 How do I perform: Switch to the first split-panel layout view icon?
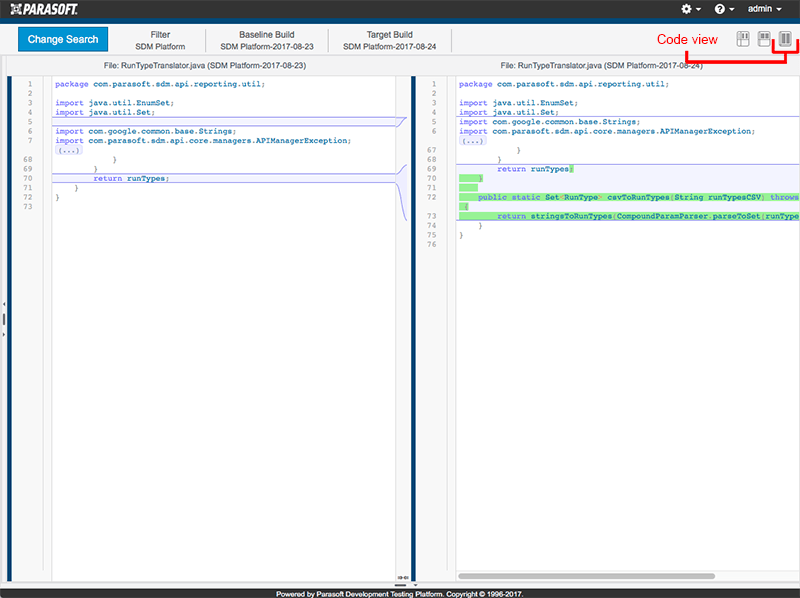coord(743,39)
